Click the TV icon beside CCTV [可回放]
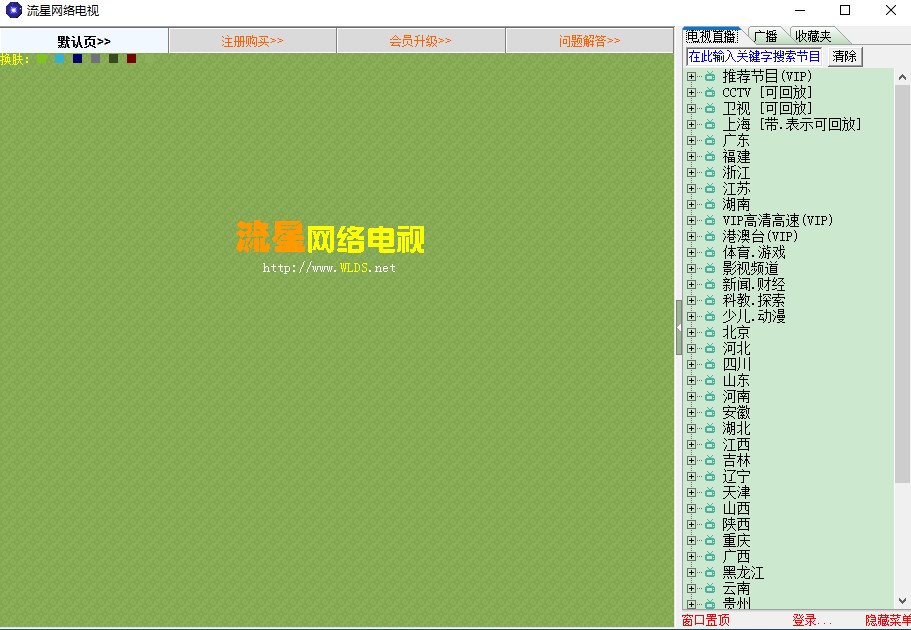 click(710, 93)
